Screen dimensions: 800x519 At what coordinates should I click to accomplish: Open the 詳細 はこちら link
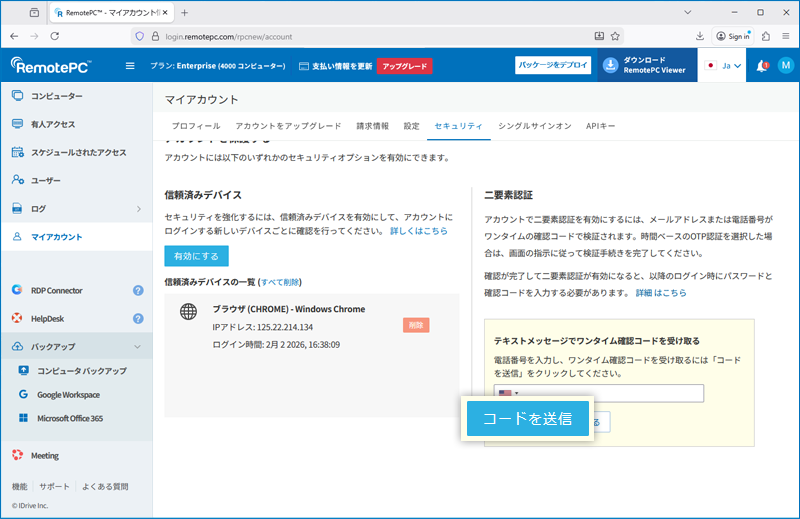(x=661, y=293)
